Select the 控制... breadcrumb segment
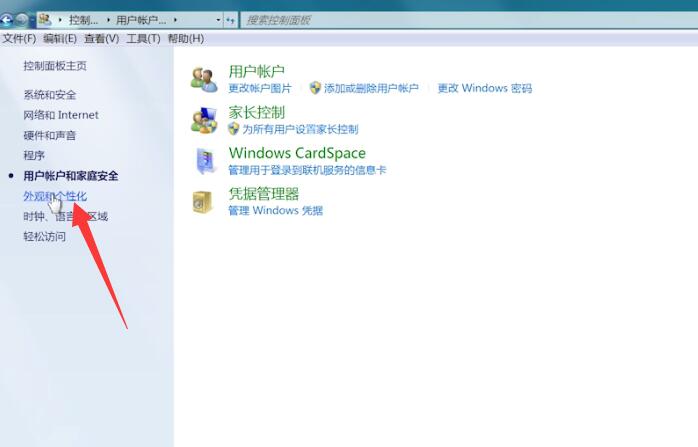Screen dimensions: 698x447 pyautogui.click(x=83, y=20)
